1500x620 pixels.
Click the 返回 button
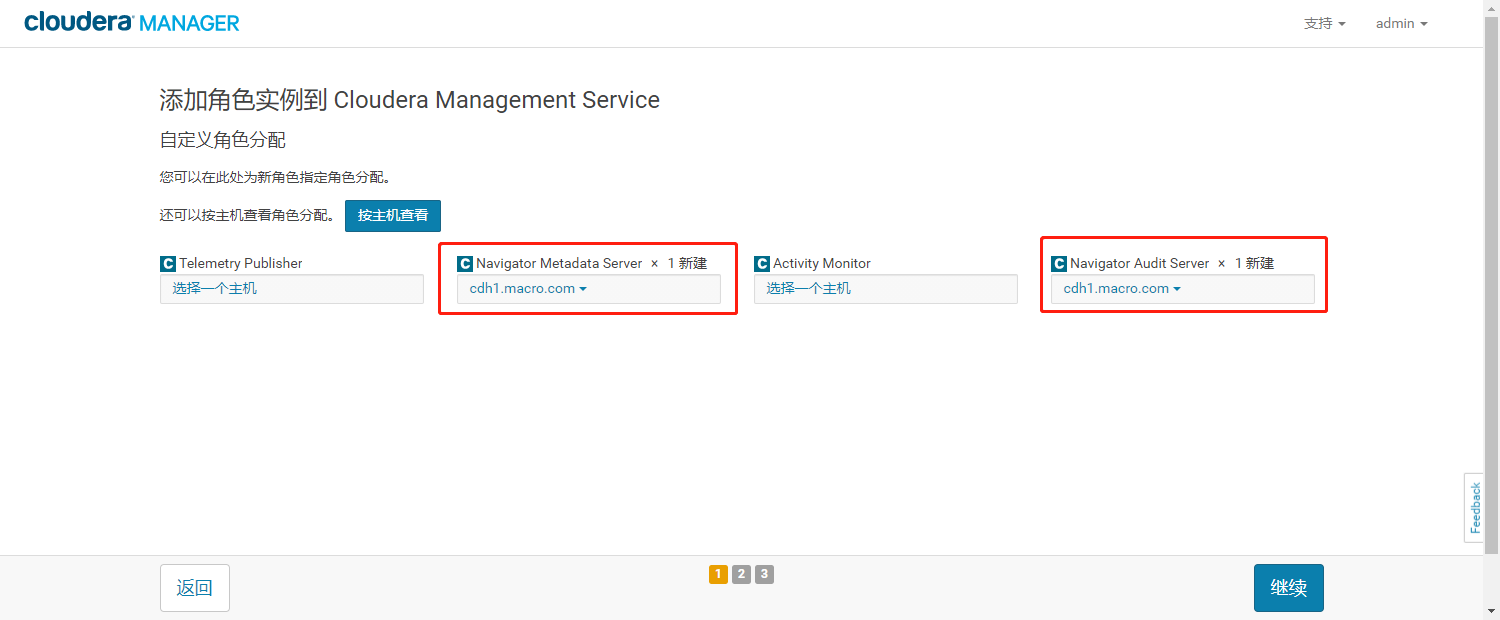(195, 588)
